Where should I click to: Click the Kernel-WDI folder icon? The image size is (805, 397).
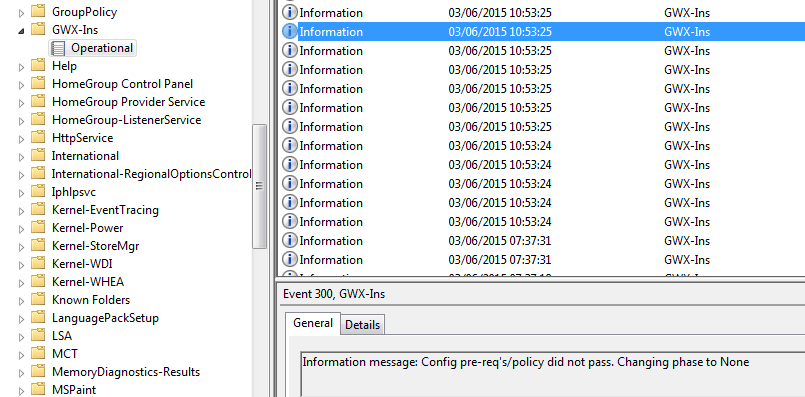38,263
